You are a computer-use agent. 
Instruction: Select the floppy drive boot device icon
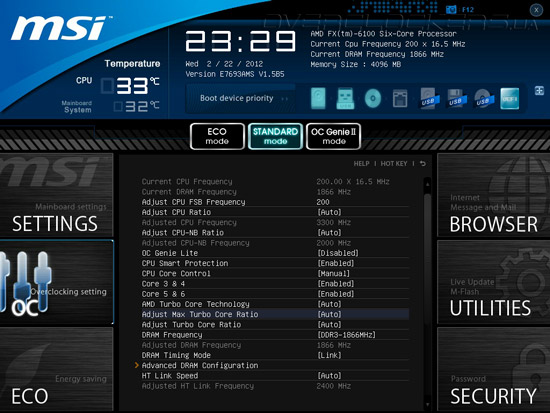click(x=400, y=98)
